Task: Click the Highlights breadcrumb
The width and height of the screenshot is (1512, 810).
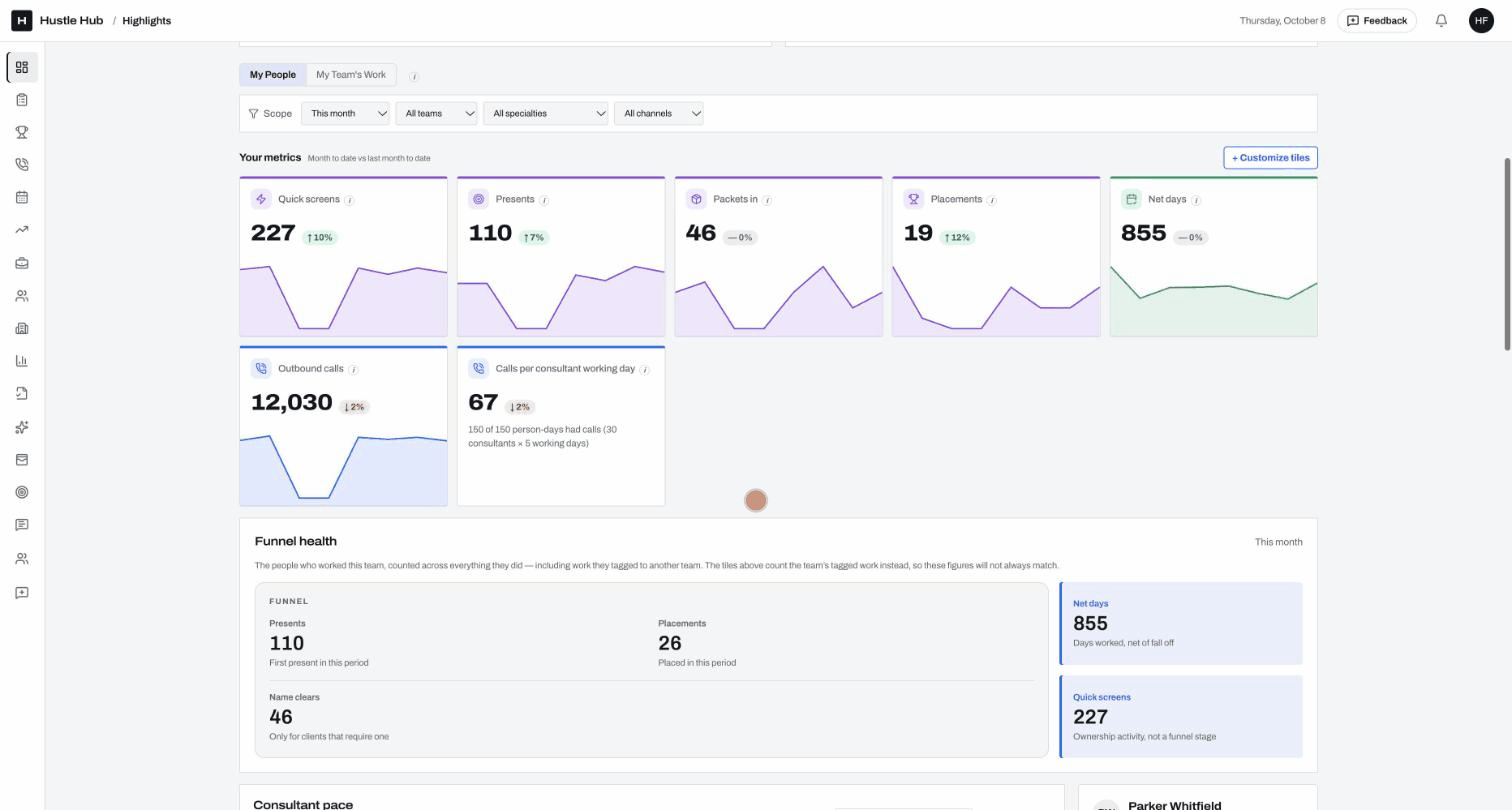Action: click(x=147, y=20)
